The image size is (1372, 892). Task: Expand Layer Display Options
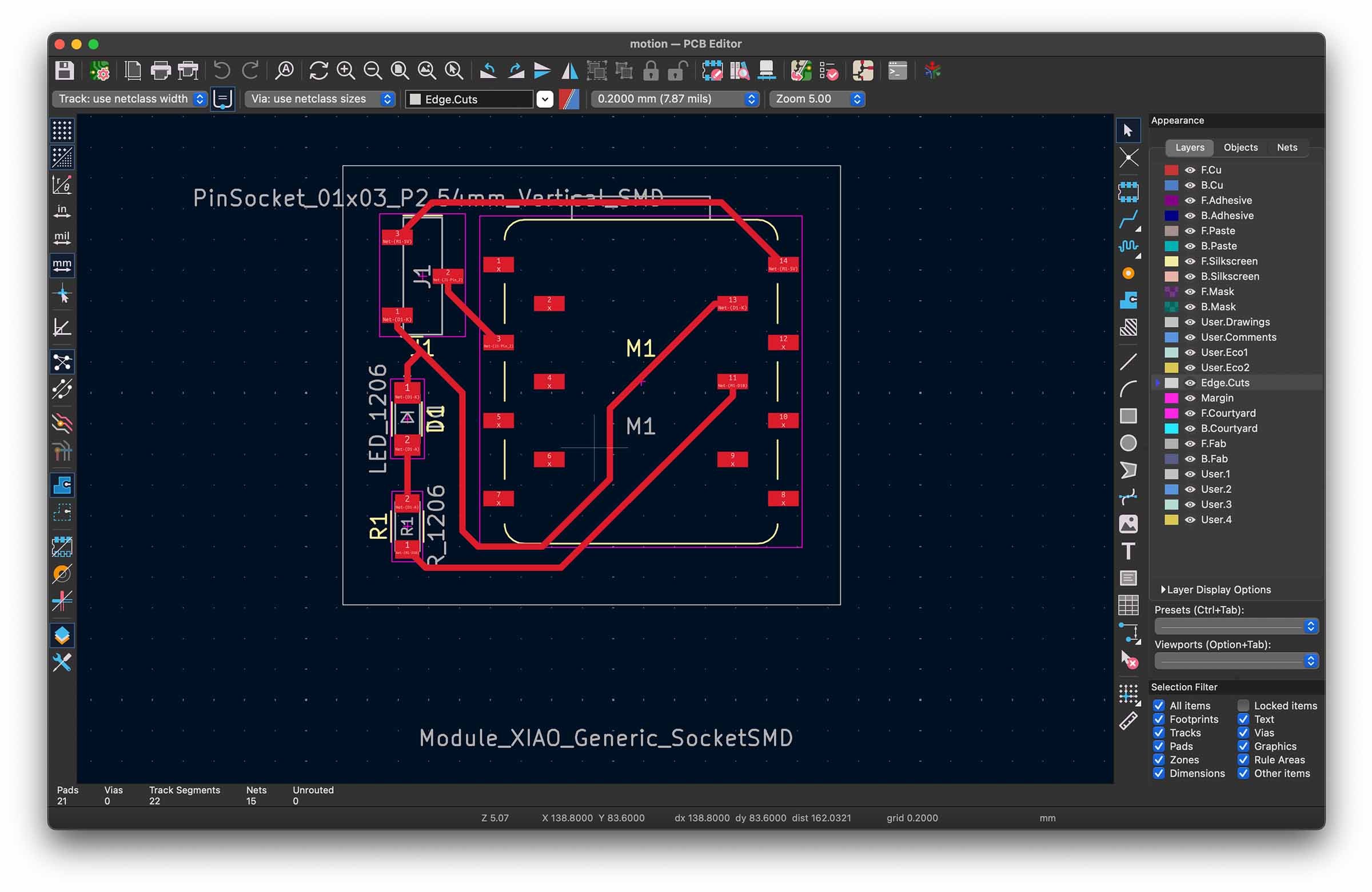[1215, 590]
